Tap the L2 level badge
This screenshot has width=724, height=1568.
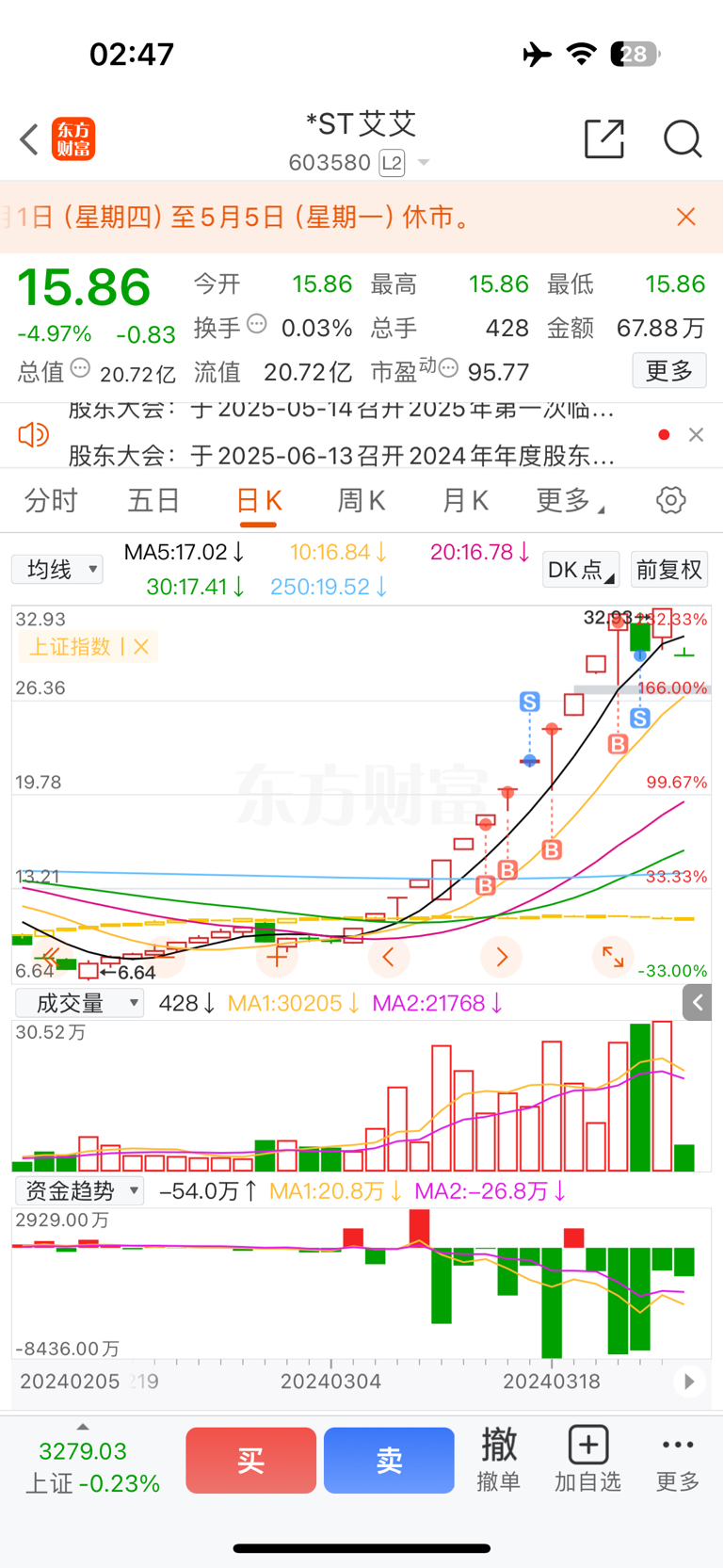(392, 163)
